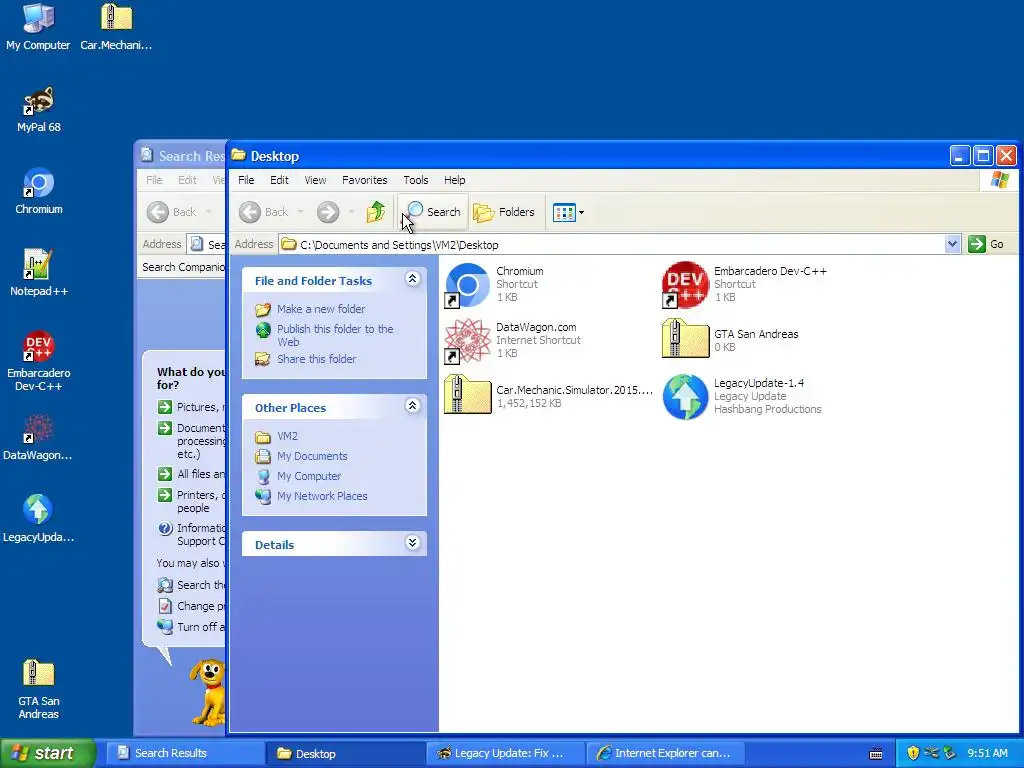Click address bar path field
1024x768 pixels.
pyautogui.click(x=611, y=244)
